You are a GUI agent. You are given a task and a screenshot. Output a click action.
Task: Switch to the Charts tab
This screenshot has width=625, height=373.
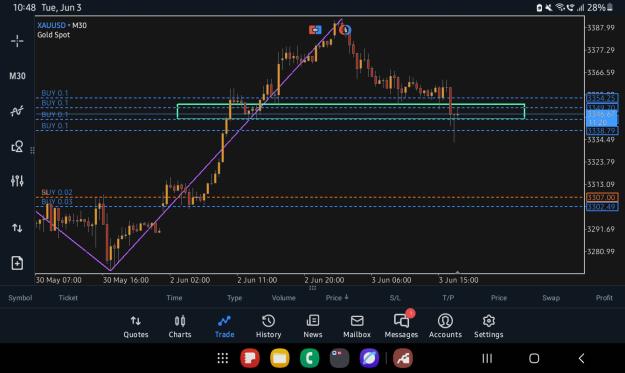point(180,327)
